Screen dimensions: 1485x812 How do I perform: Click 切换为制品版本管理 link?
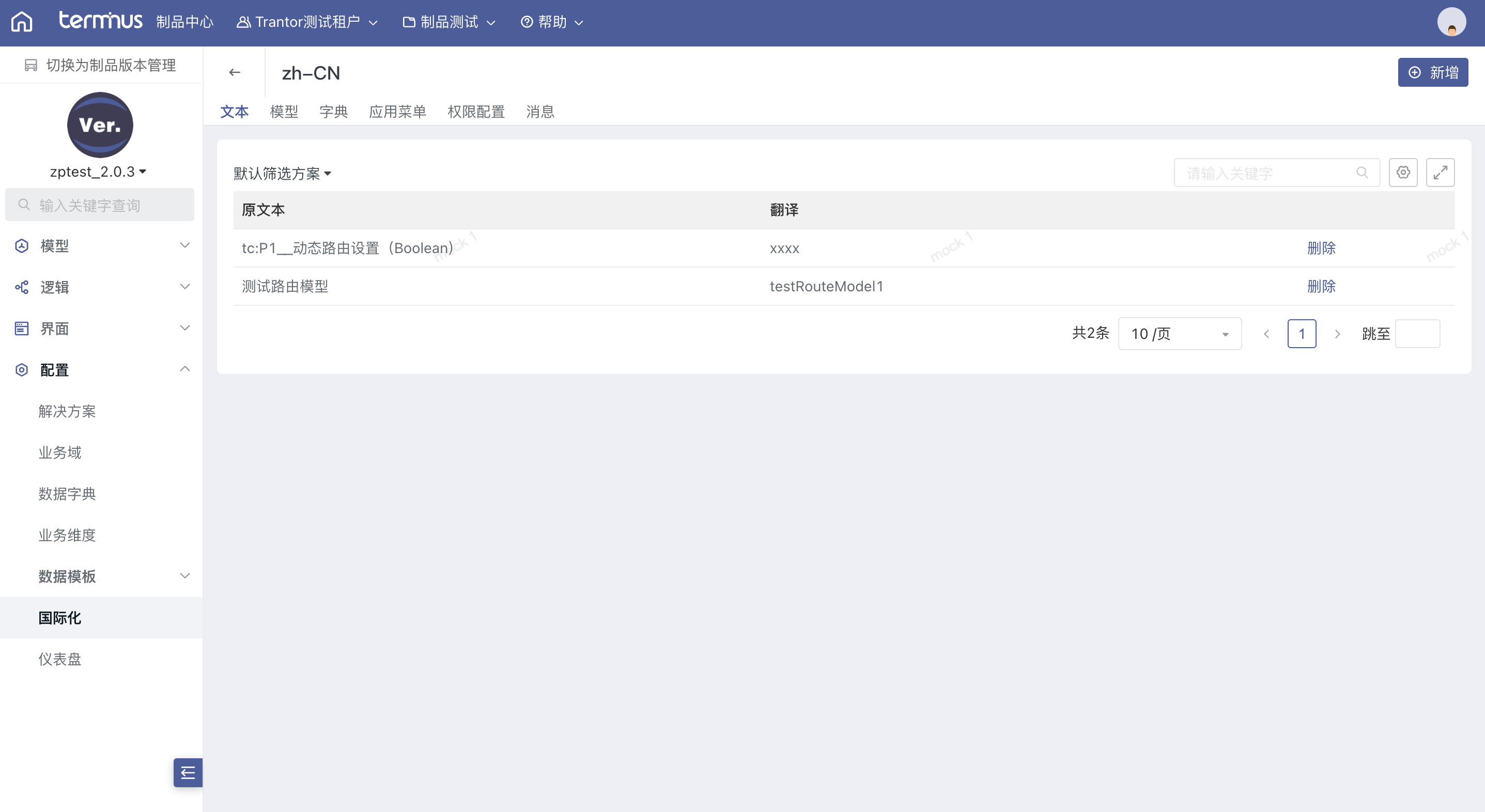tap(100, 65)
